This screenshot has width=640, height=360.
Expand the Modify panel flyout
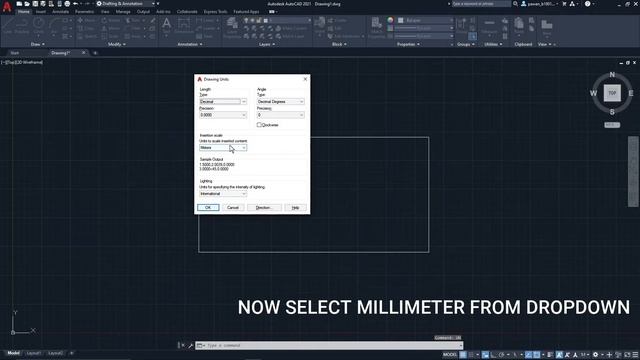pos(117,44)
